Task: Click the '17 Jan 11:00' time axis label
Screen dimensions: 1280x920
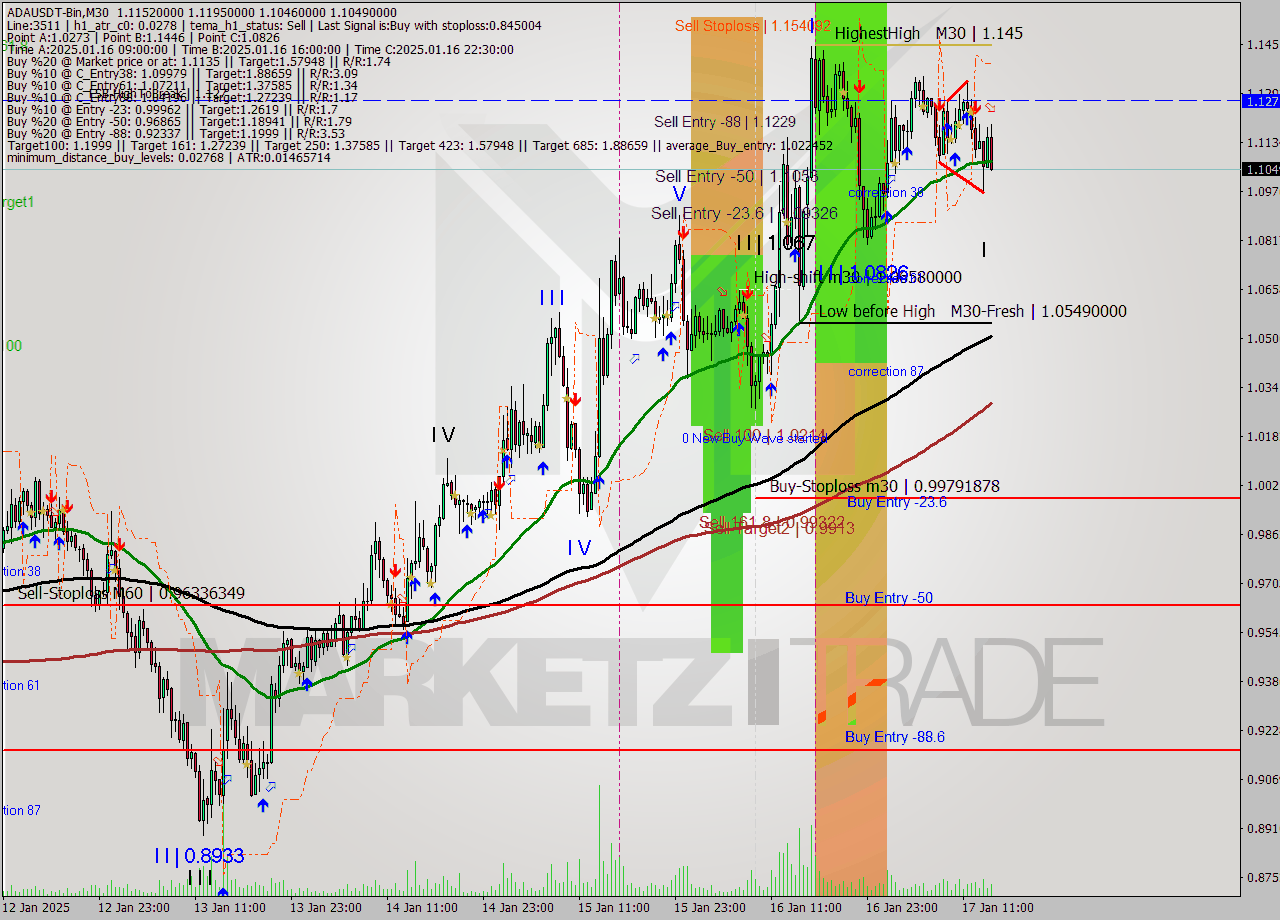Action: click(x=999, y=908)
